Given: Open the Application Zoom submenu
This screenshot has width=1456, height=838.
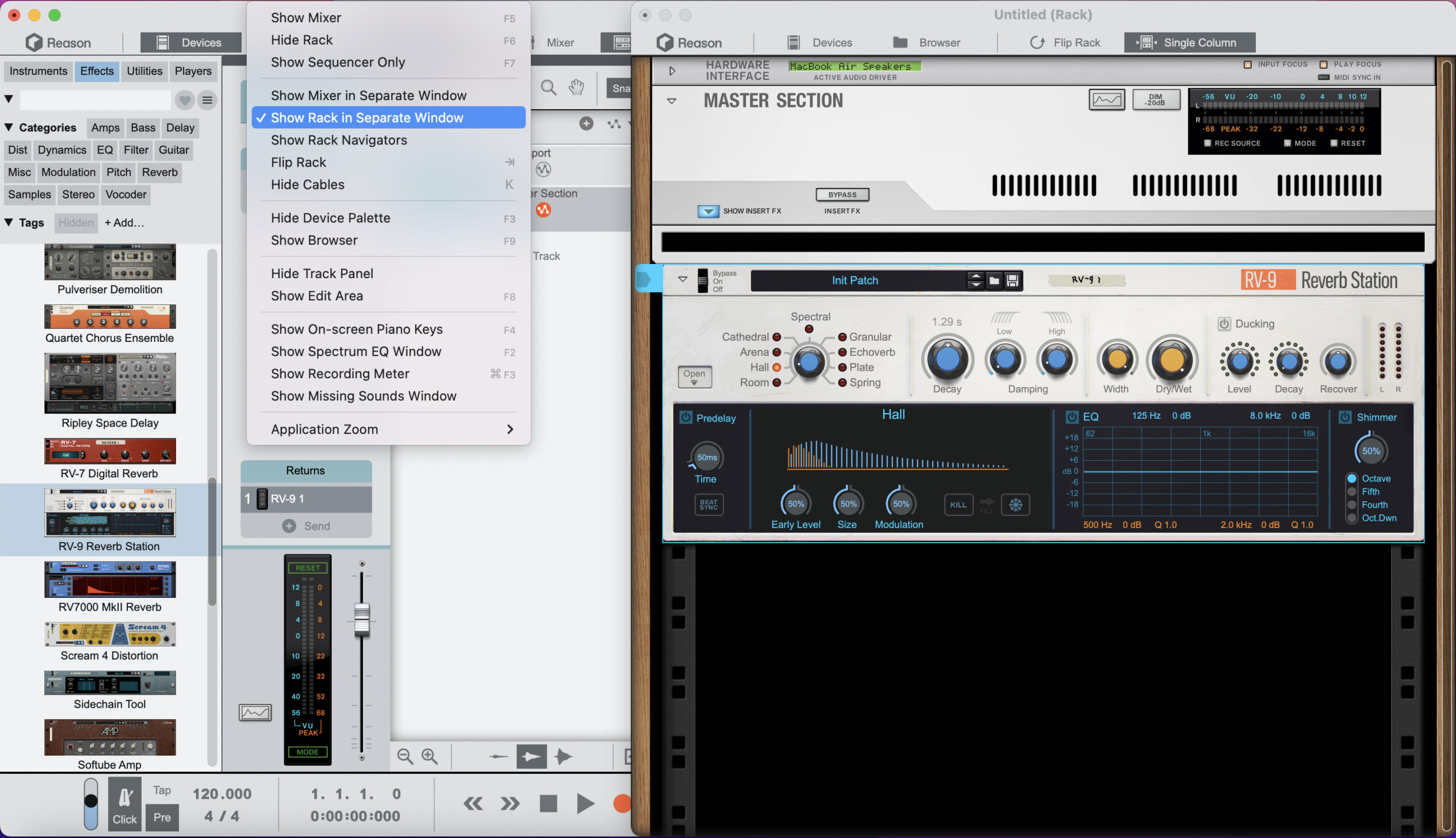Looking at the screenshot, I should [x=388, y=429].
